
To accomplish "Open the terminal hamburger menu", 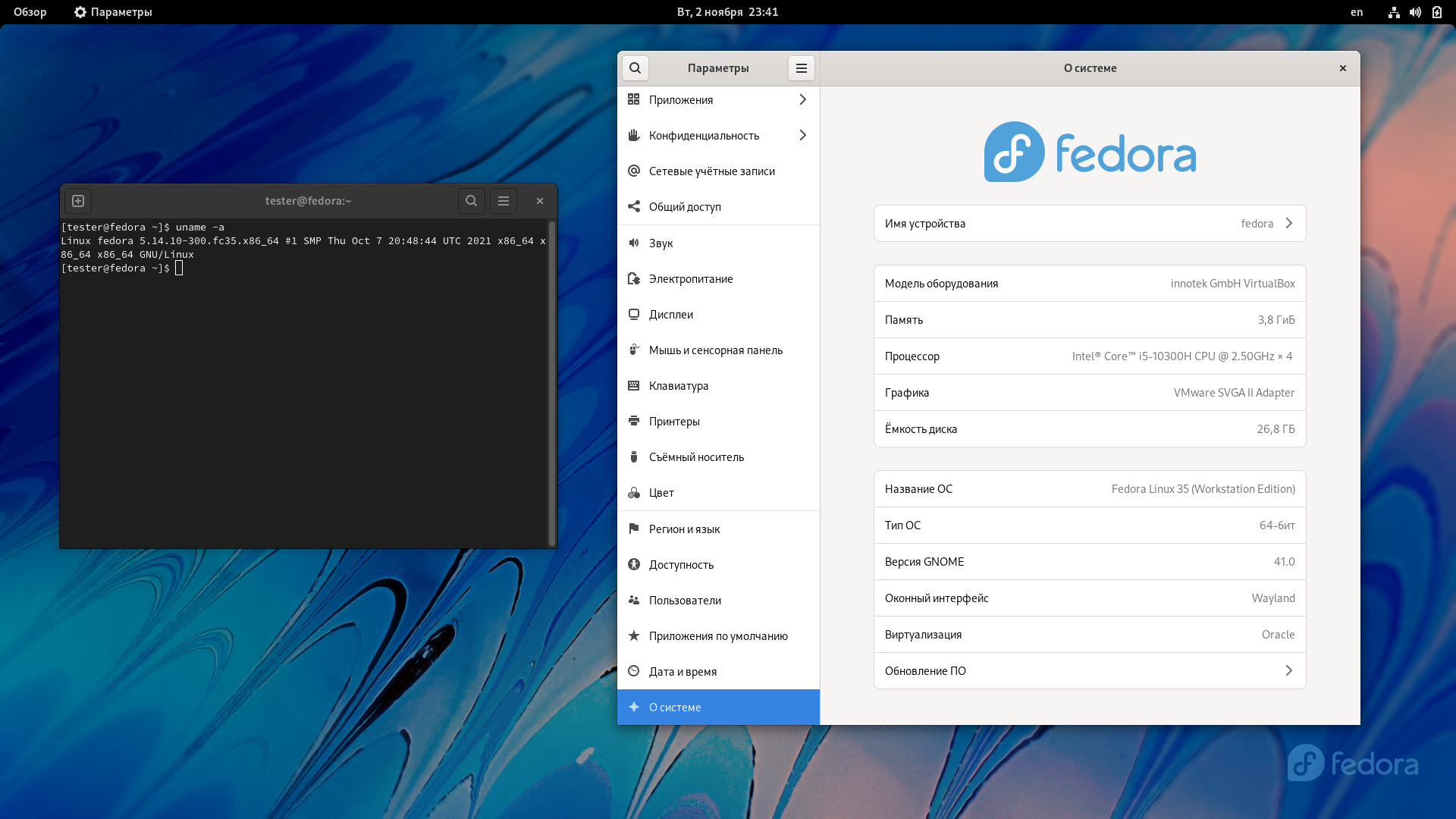I will click(x=504, y=201).
